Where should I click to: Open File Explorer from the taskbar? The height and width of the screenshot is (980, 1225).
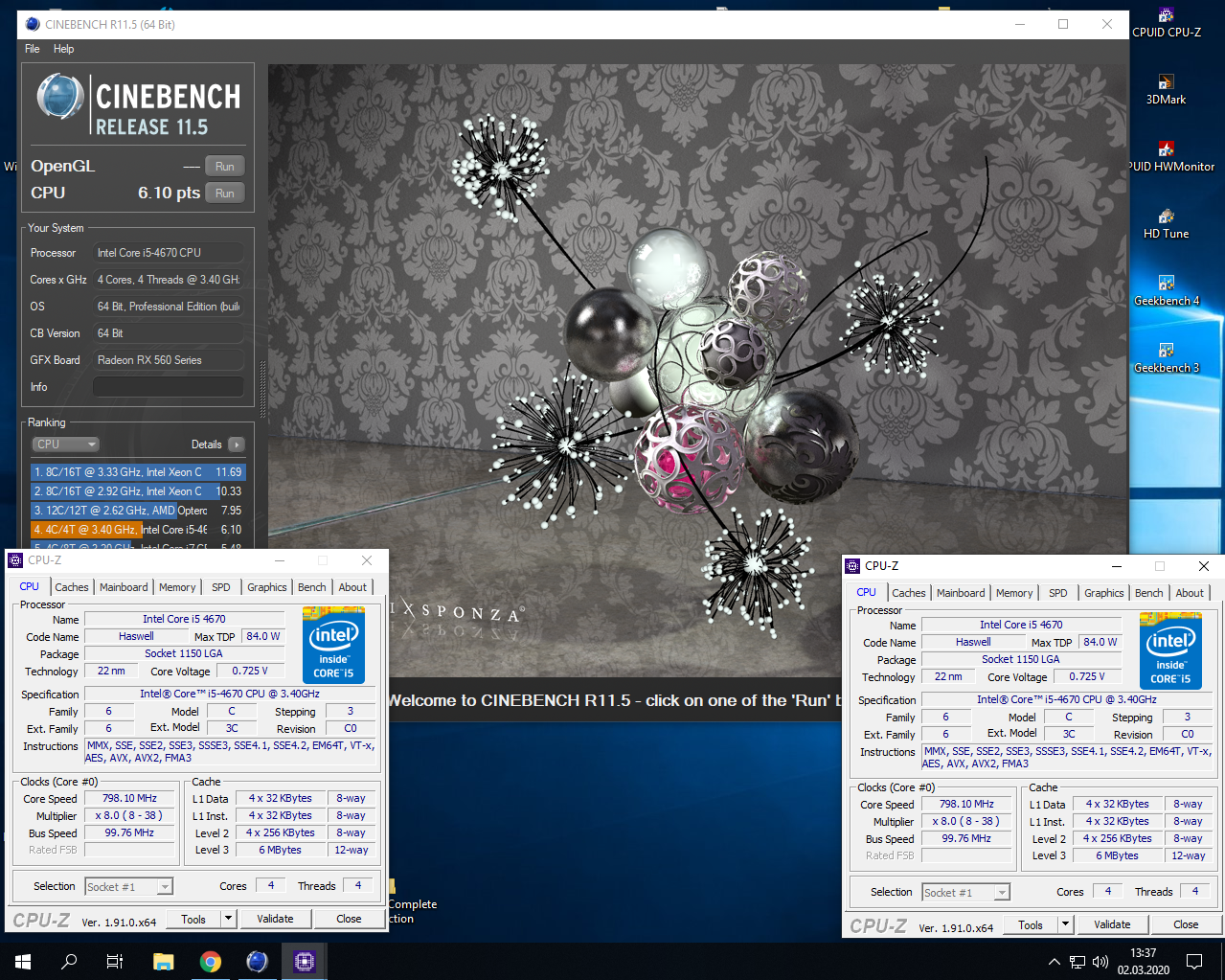[163, 961]
